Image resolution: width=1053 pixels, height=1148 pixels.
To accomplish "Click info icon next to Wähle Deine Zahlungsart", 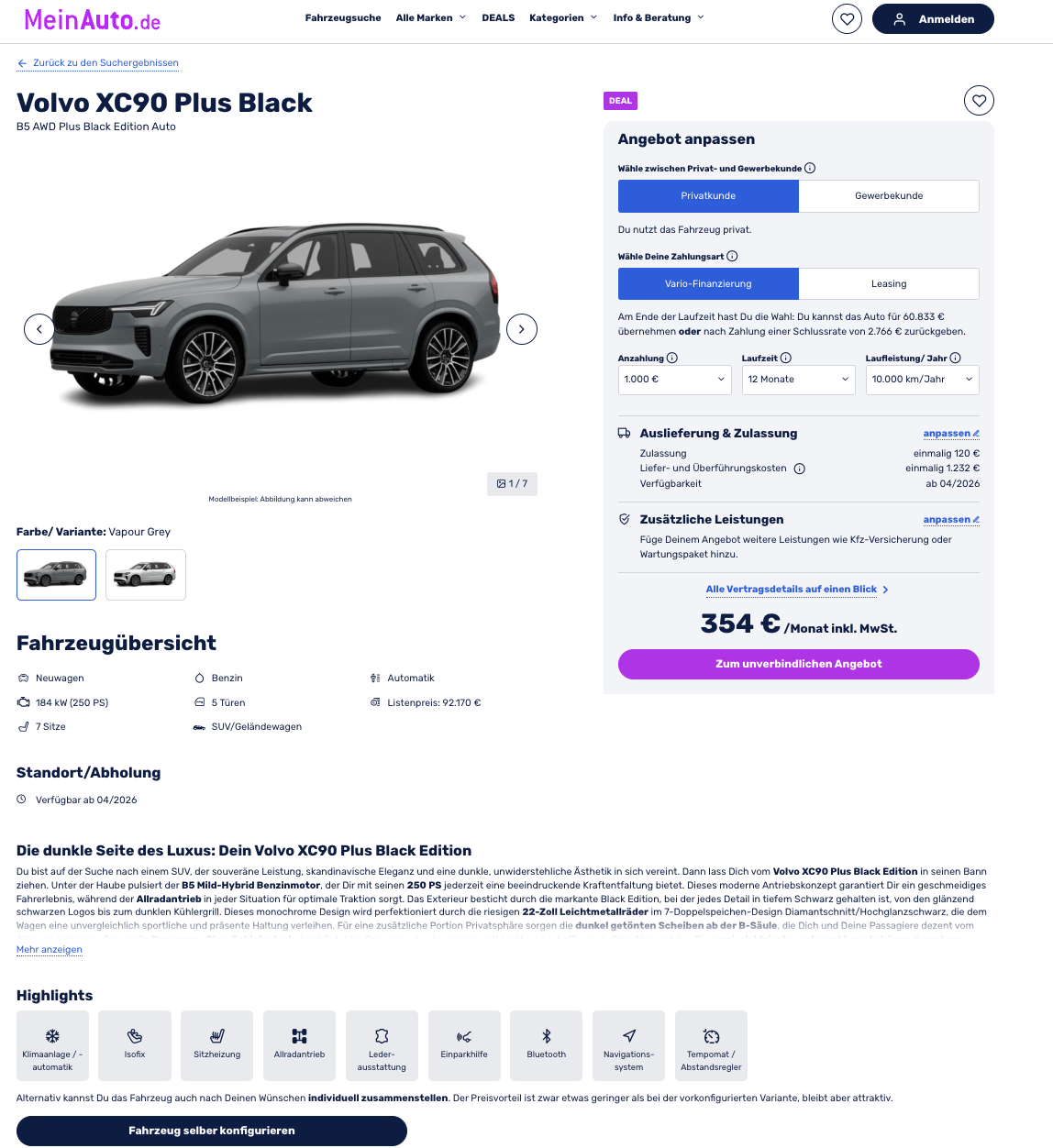I will point(732,257).
